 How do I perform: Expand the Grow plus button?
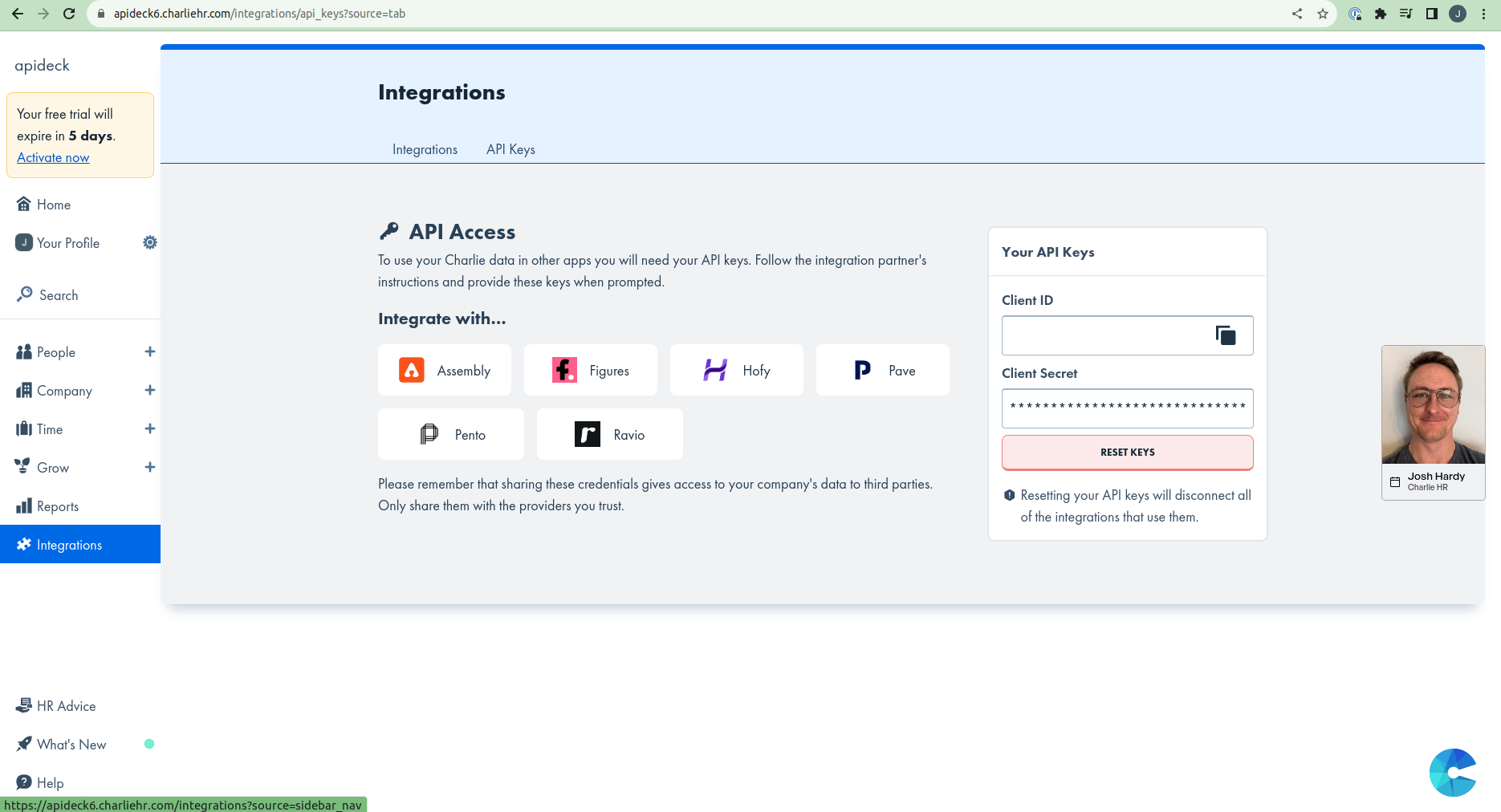[x=149, y=467]
